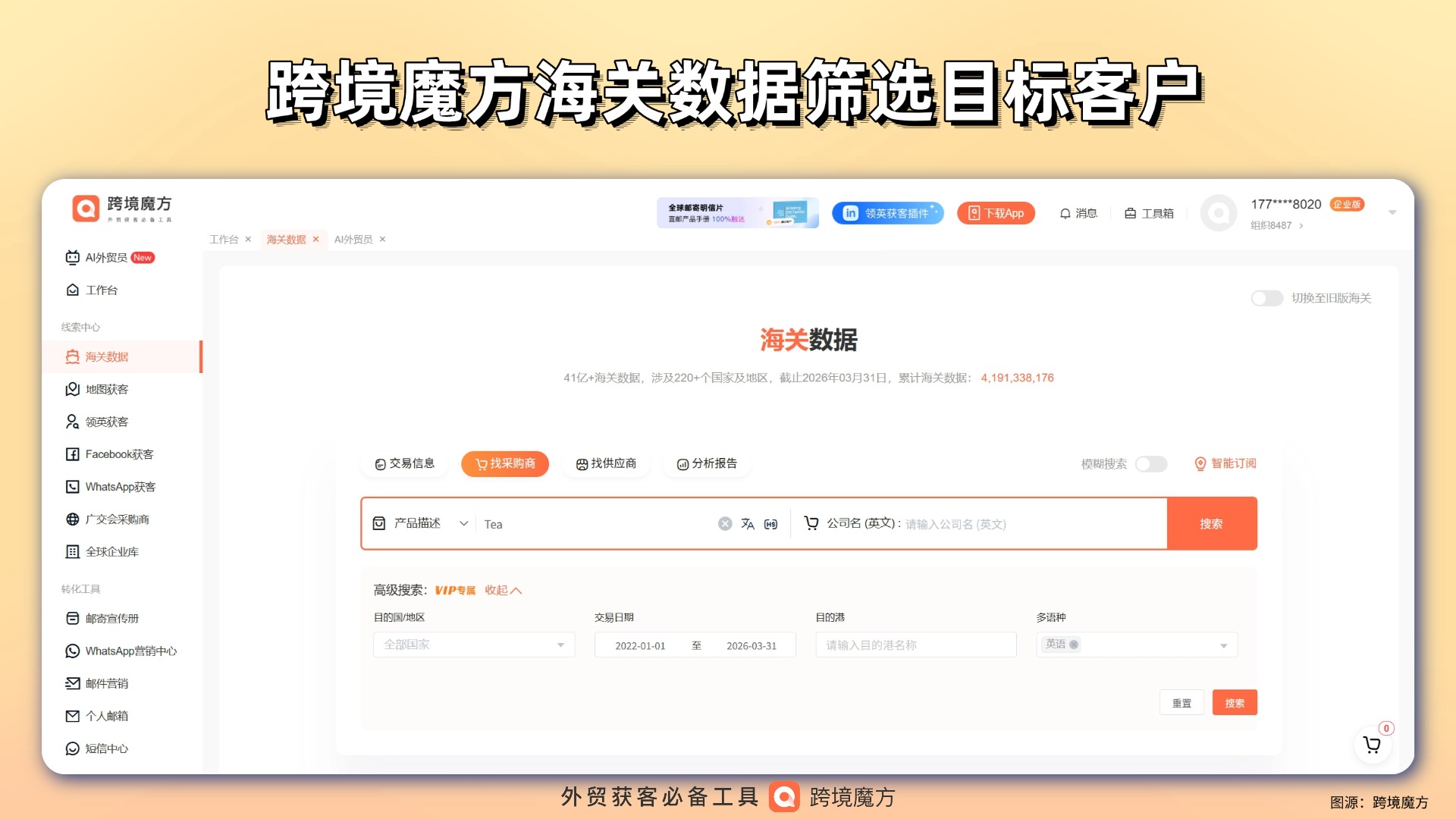Viewport: 1456px width, 819px height.
Task: Open WhatsApp获客 in the sidebar
Action: tap(120, 487)
